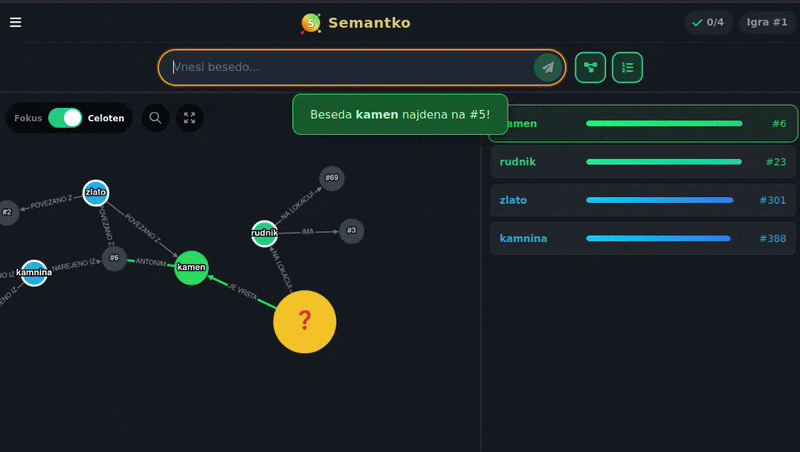This screenshot has width=800, height=452.
Task: Select zlato entry in the word list
Action: pyautogui.click(x=643, y=200)
